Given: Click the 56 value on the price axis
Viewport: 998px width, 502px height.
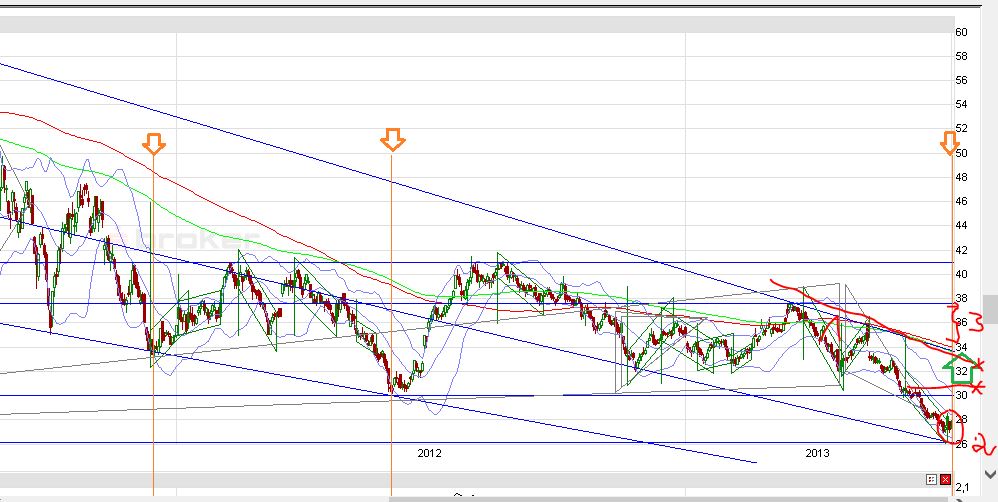Looking at the screenshot, I should point(961,81).
